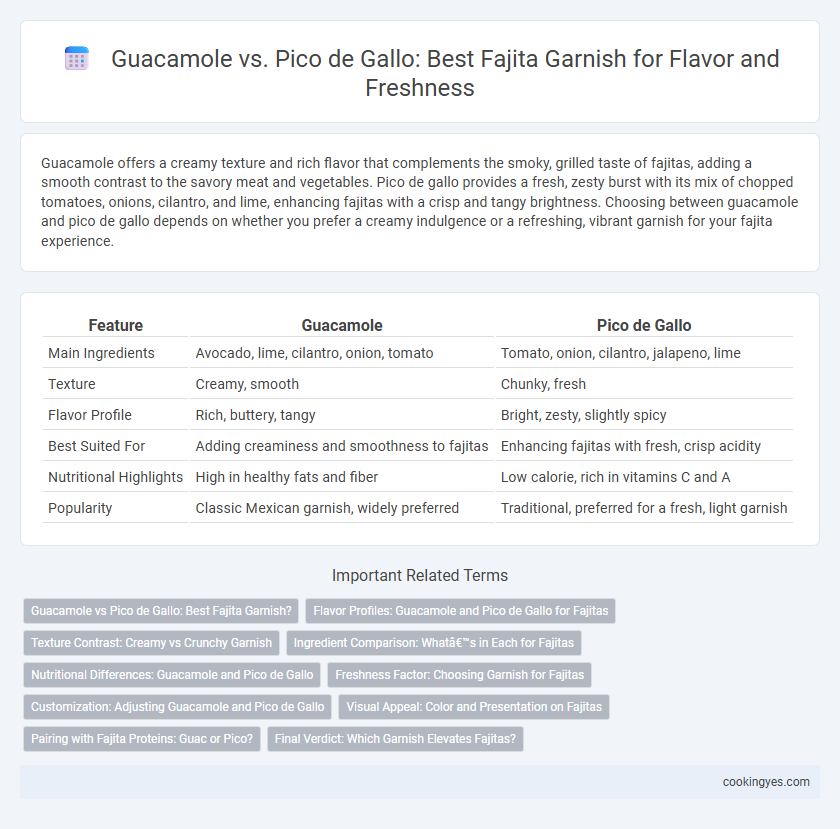This screenshot has width=840, height=829.
Task: Select the 'Pico de Gallo' column header
Action: coord(644,325)
